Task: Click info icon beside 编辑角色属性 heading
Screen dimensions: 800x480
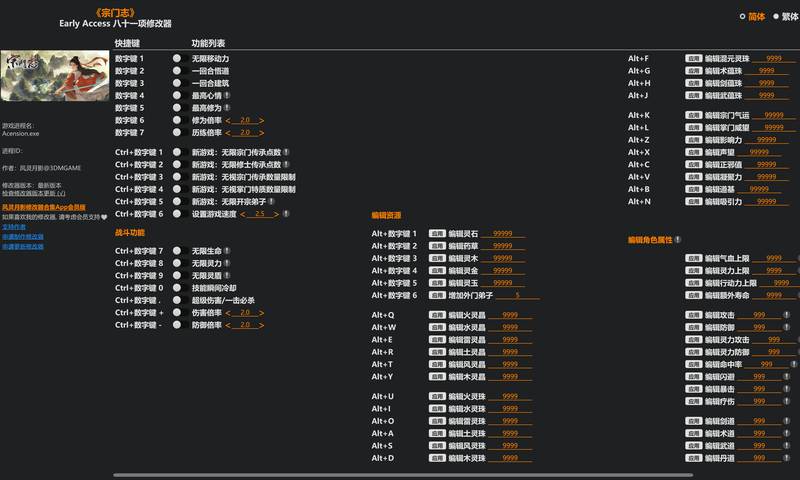Action: [x=678, y=239]
